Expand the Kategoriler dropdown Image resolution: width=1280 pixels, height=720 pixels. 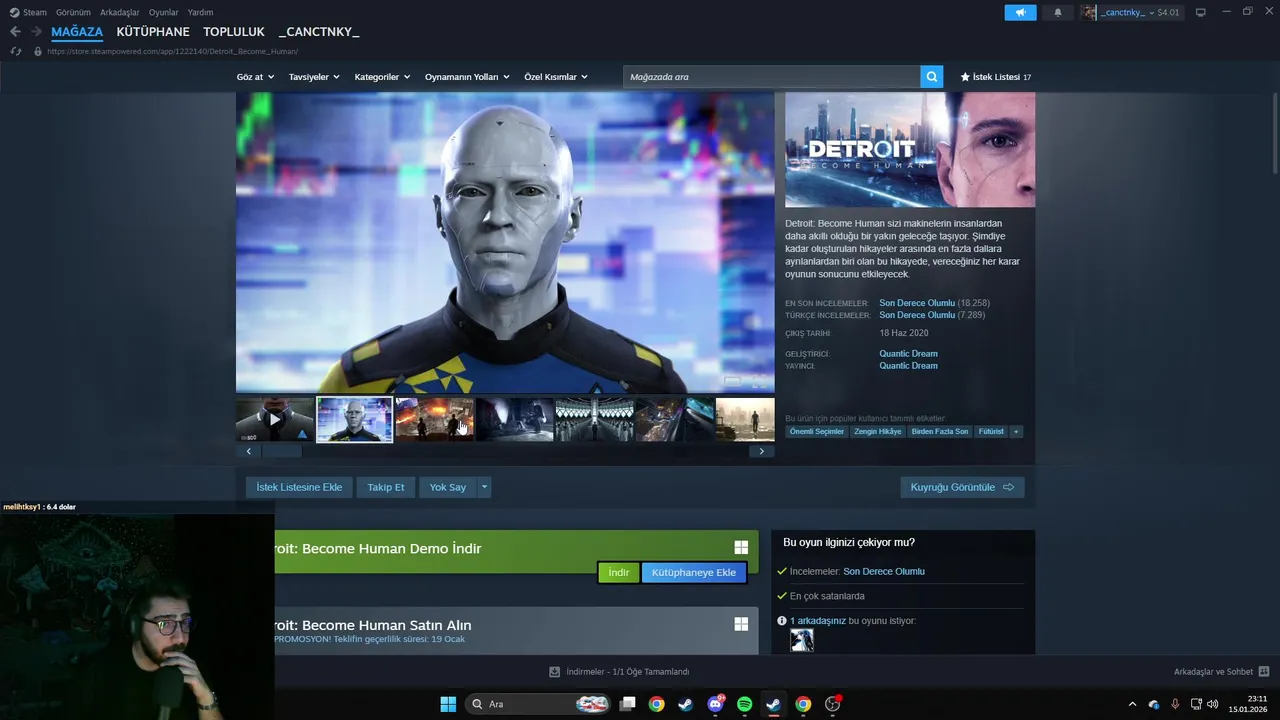tap(383, 77)
